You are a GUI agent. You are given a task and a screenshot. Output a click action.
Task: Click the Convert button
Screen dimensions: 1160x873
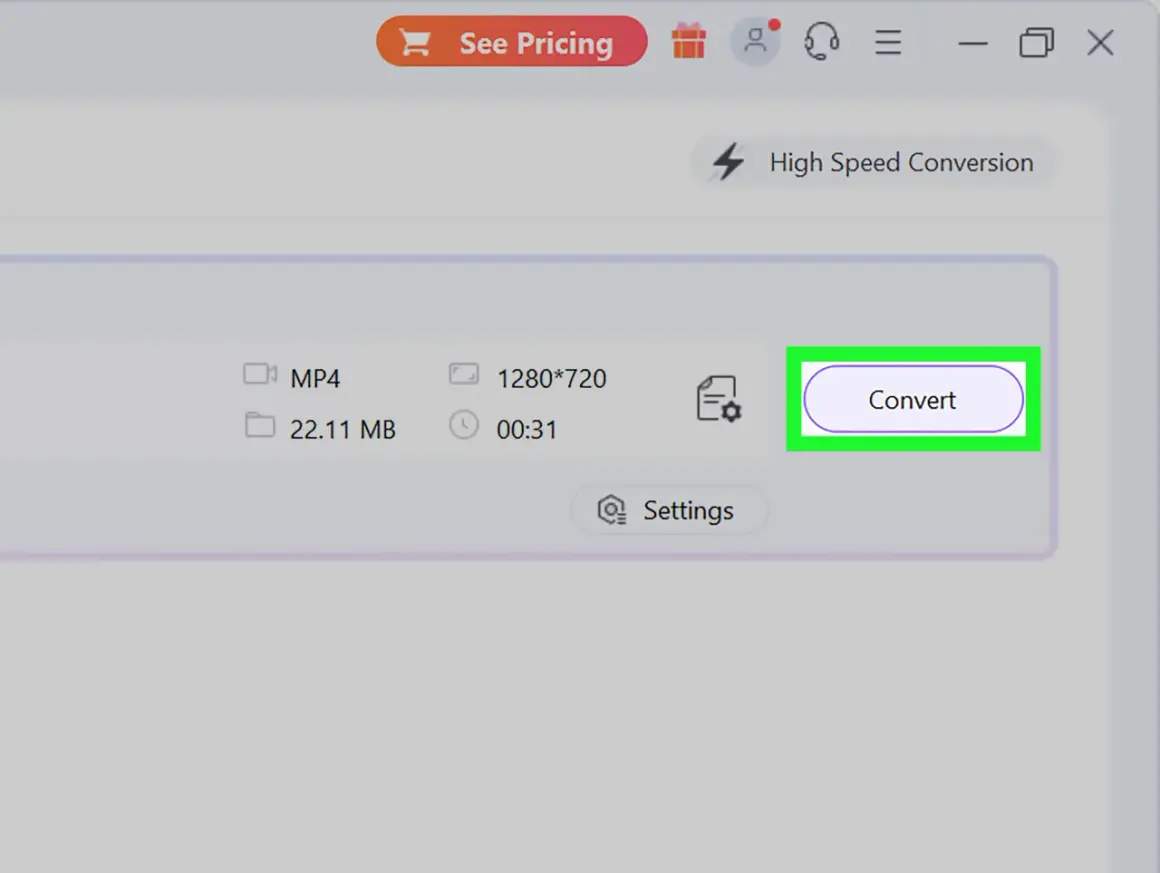click(913, 399)
